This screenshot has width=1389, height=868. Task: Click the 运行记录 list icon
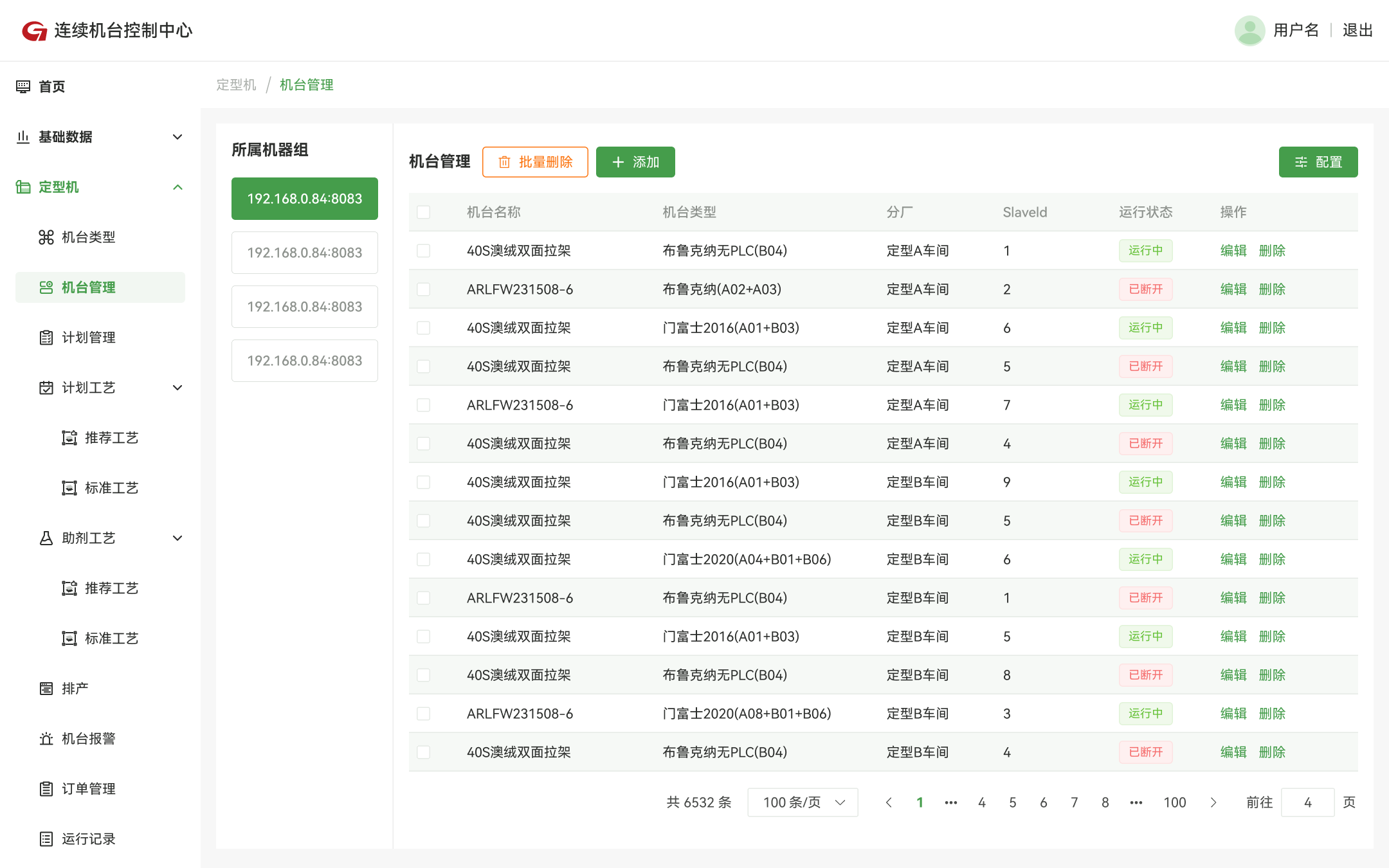point(46,839)
